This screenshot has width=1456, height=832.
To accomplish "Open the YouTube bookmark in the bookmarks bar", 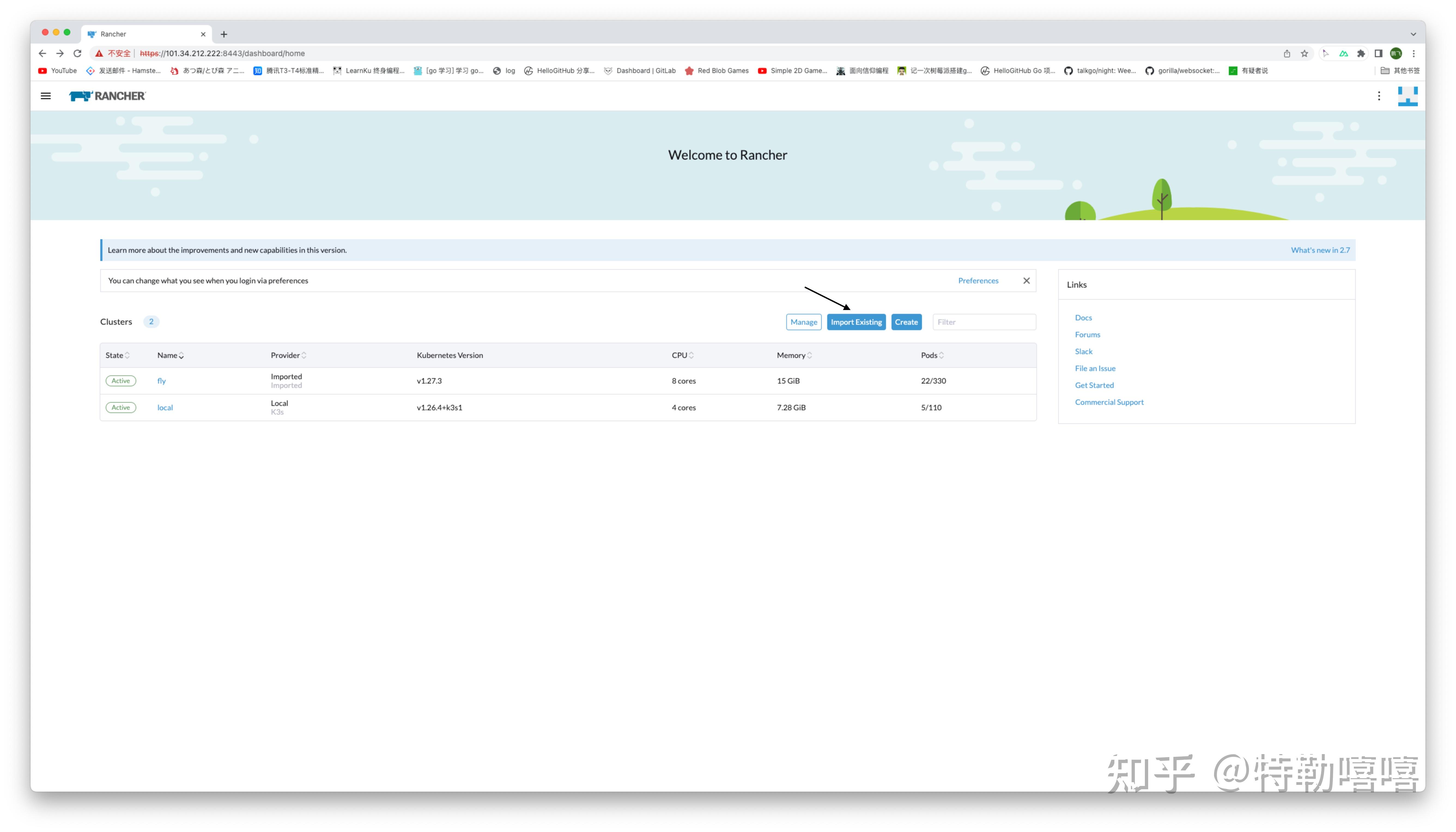I will point(57,71).
